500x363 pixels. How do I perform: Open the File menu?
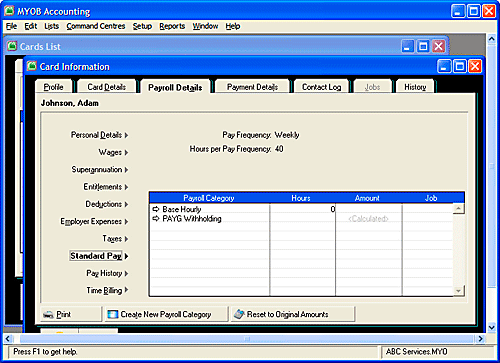pos(11,26)
